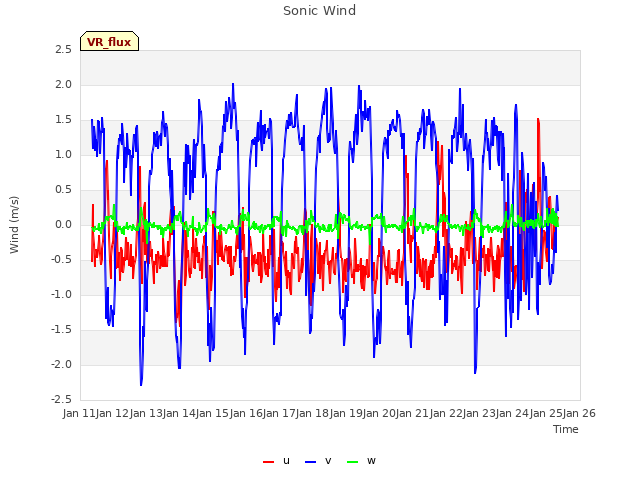Click the Jan 17 tick label

pos(279,413)
